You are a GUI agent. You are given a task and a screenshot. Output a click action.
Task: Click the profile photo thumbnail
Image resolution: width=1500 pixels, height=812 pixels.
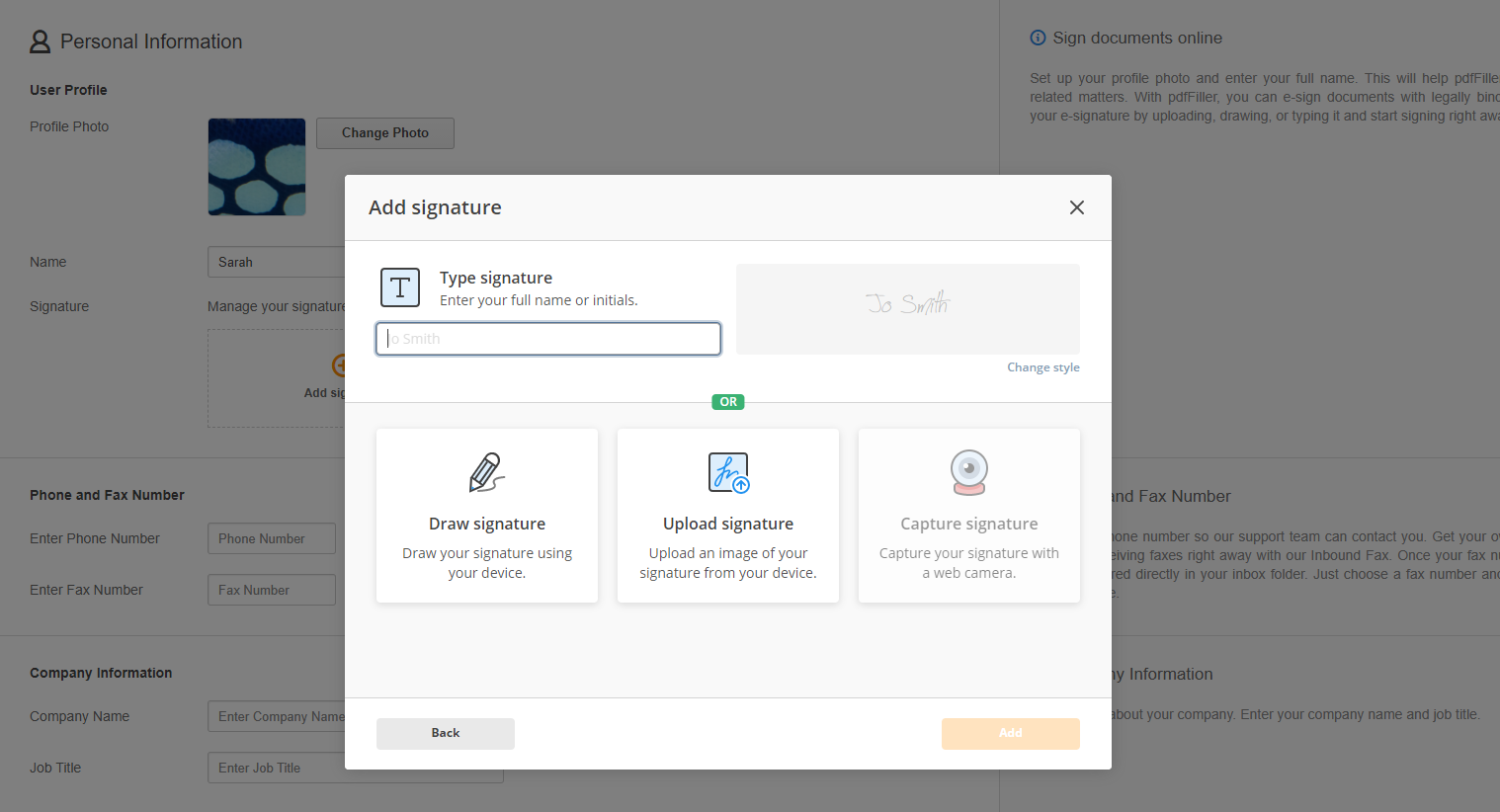point(257,167)
